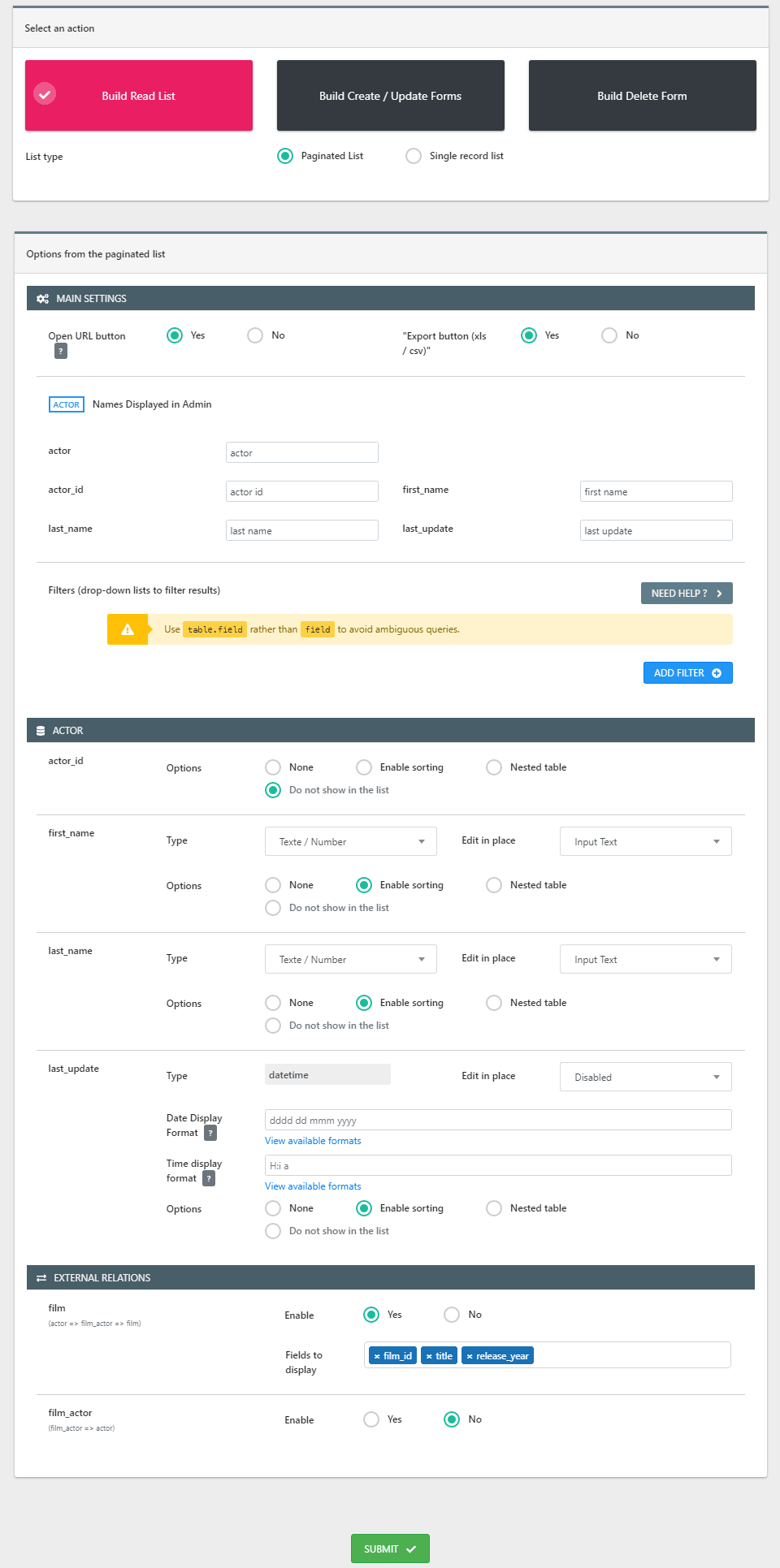780x1568 pixels.
Task: Remove the release_year tag with its x
Action: 470,1356
